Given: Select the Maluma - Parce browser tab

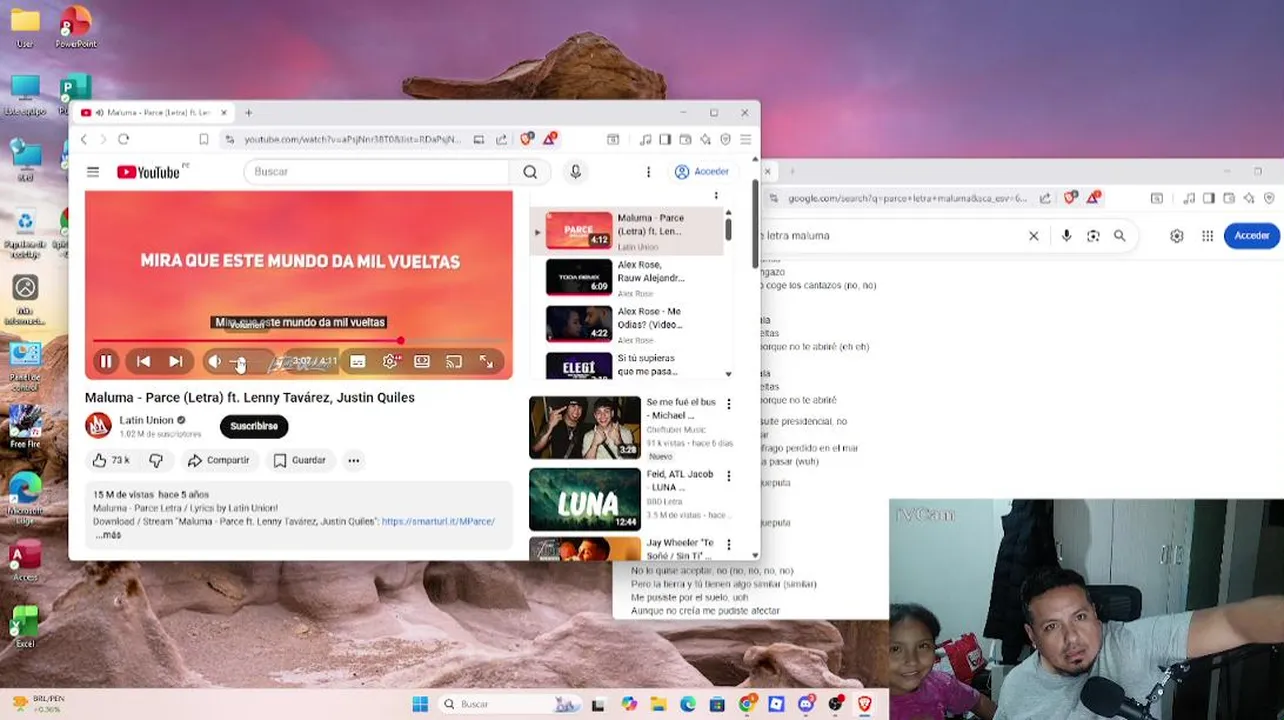Looking at the screenshot, I should (x=155, y=113).
